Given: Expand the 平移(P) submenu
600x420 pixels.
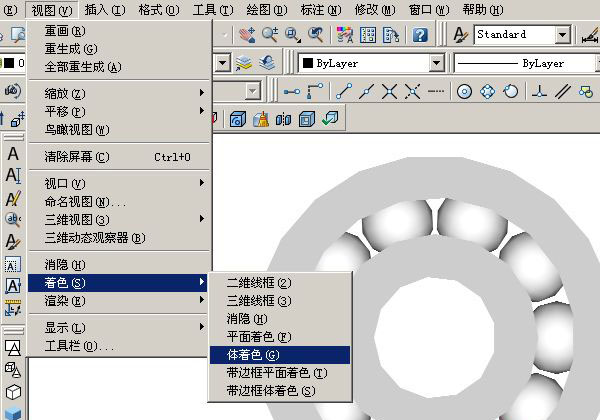Looking at the screenshot, I should point(118,111).
